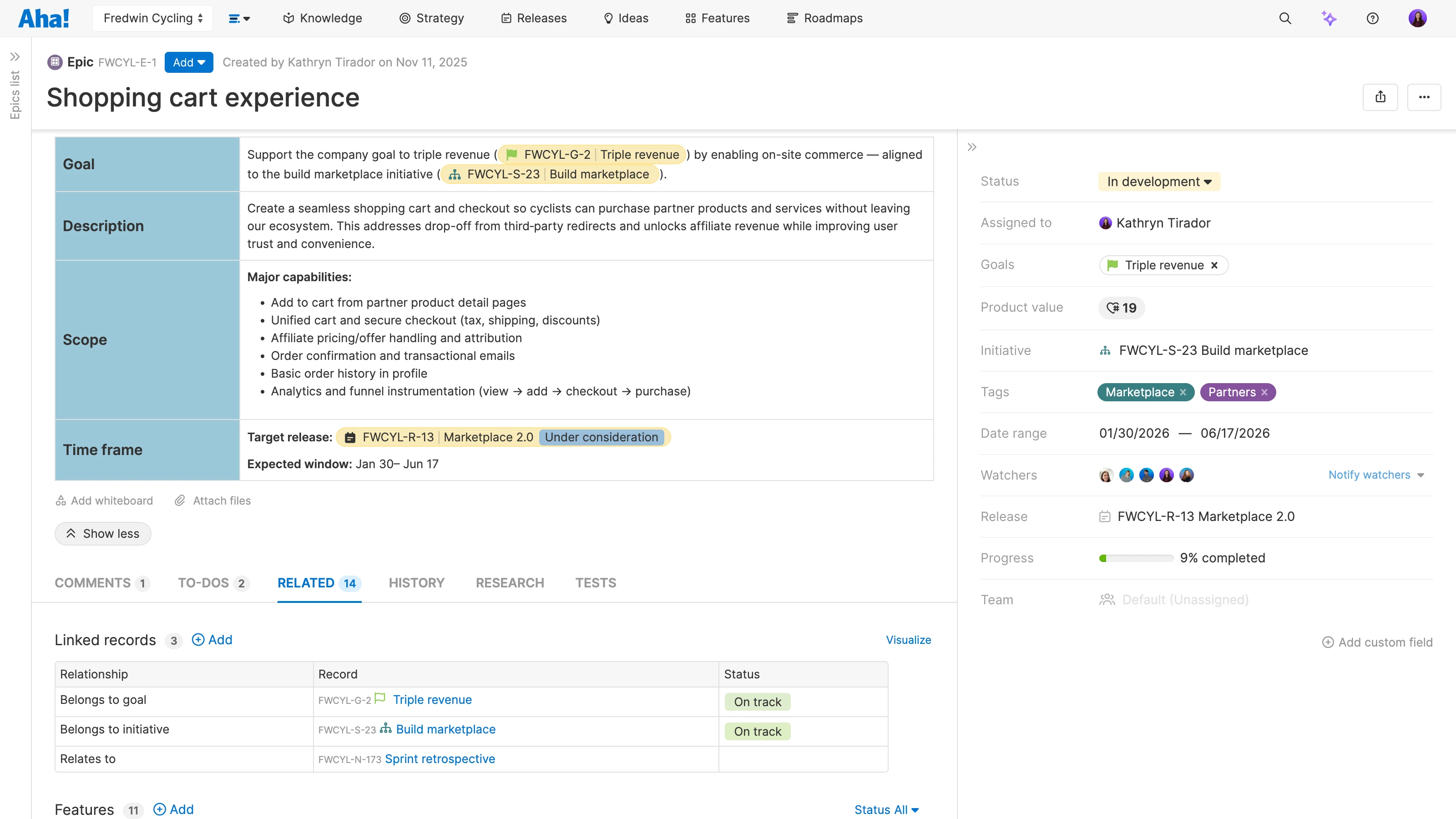Click the Visualize link

(907, 640)
